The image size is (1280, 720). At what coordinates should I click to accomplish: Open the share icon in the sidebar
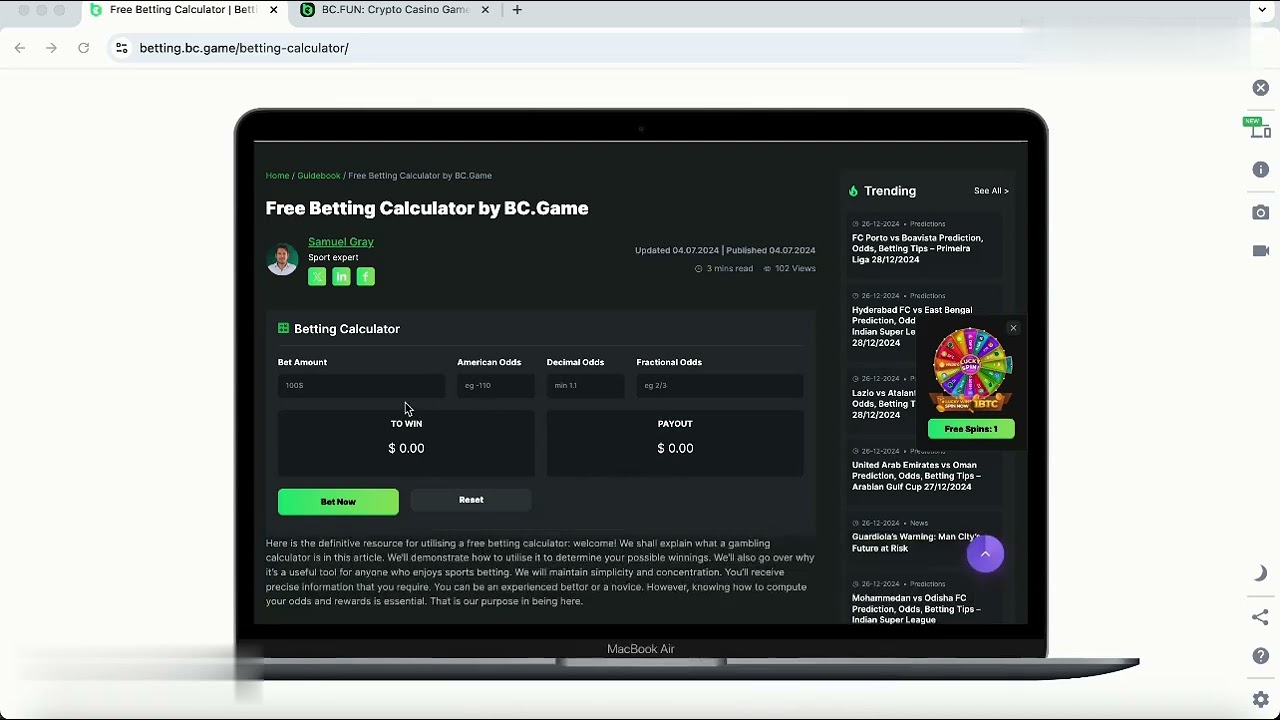(1261, 617)
